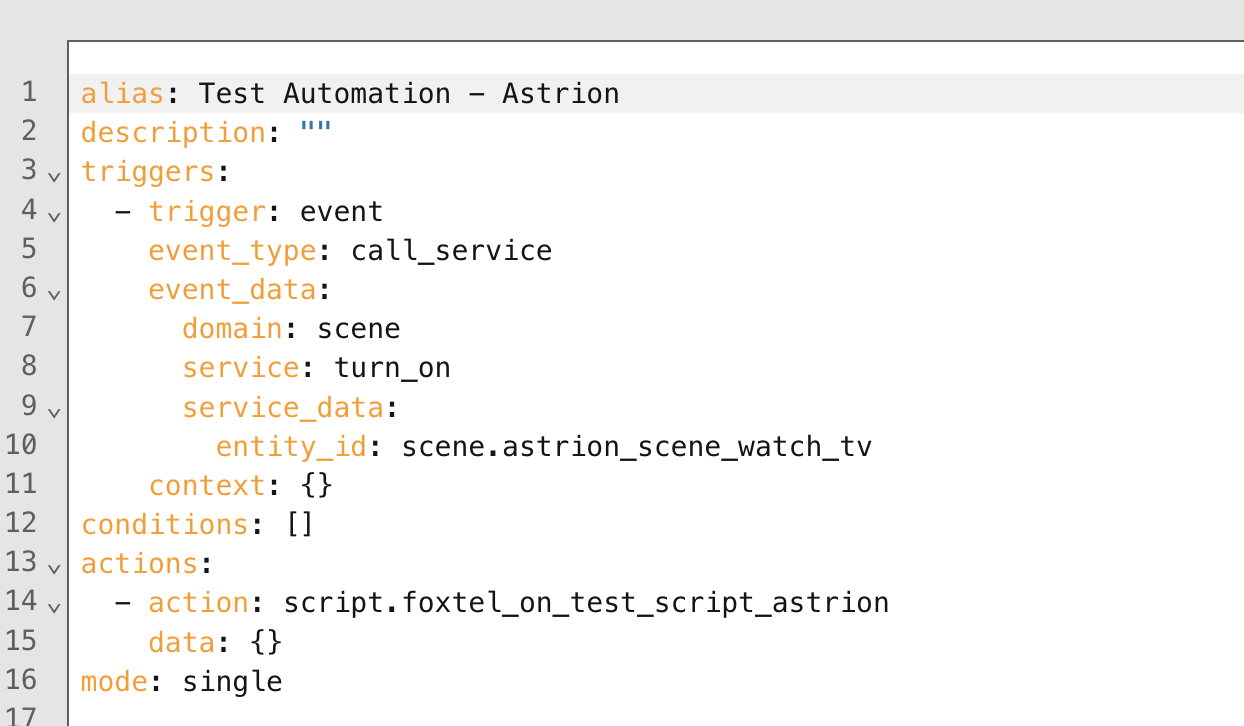The height and width of the screenshot is (726, 1244).
Task: Collapse the triggers block fold arrow
Action: [54, 176]
